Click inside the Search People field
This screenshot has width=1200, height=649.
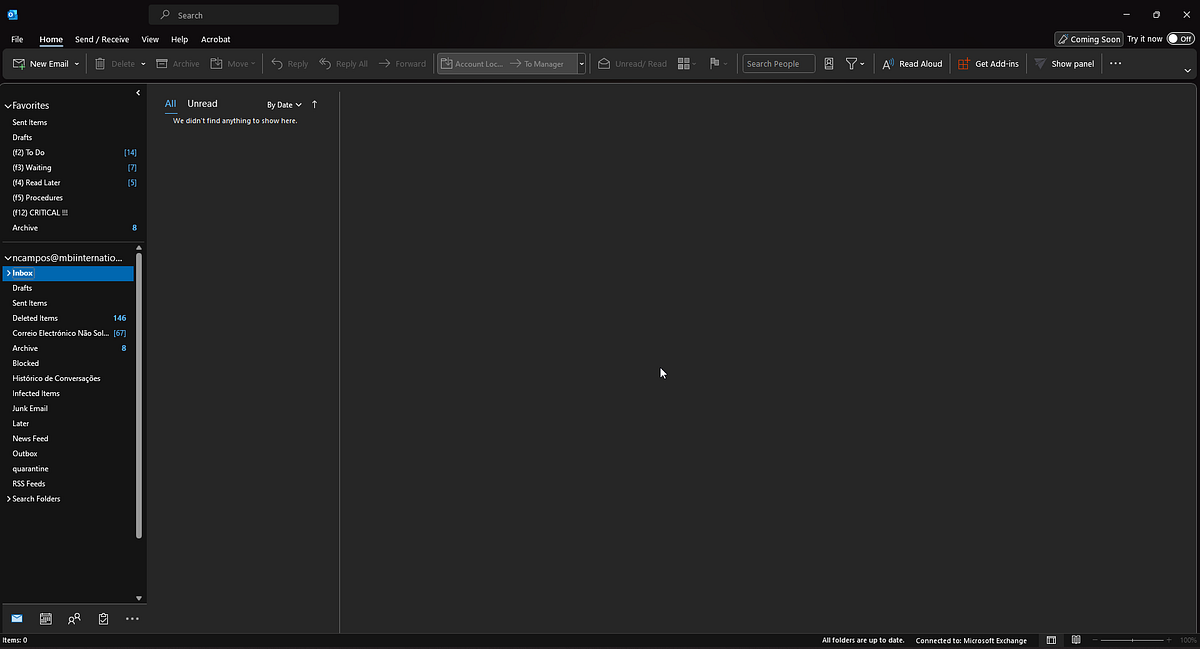pyautogui.click(x=777, y=63)
